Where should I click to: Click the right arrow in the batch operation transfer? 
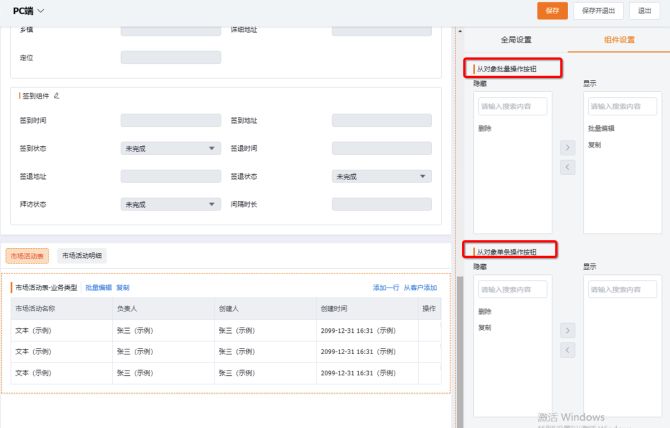(x=568, y=147)
